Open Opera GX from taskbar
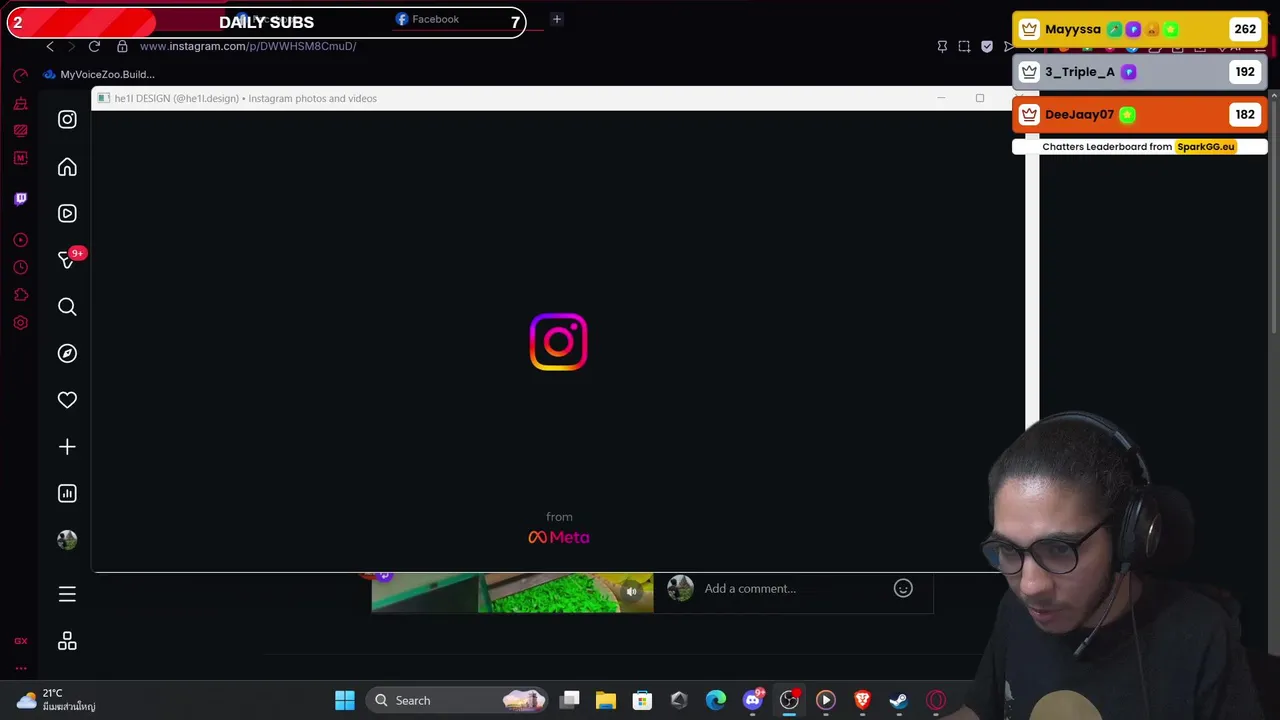The height and width of the screenshot is (720, 1280). [936, 700]
